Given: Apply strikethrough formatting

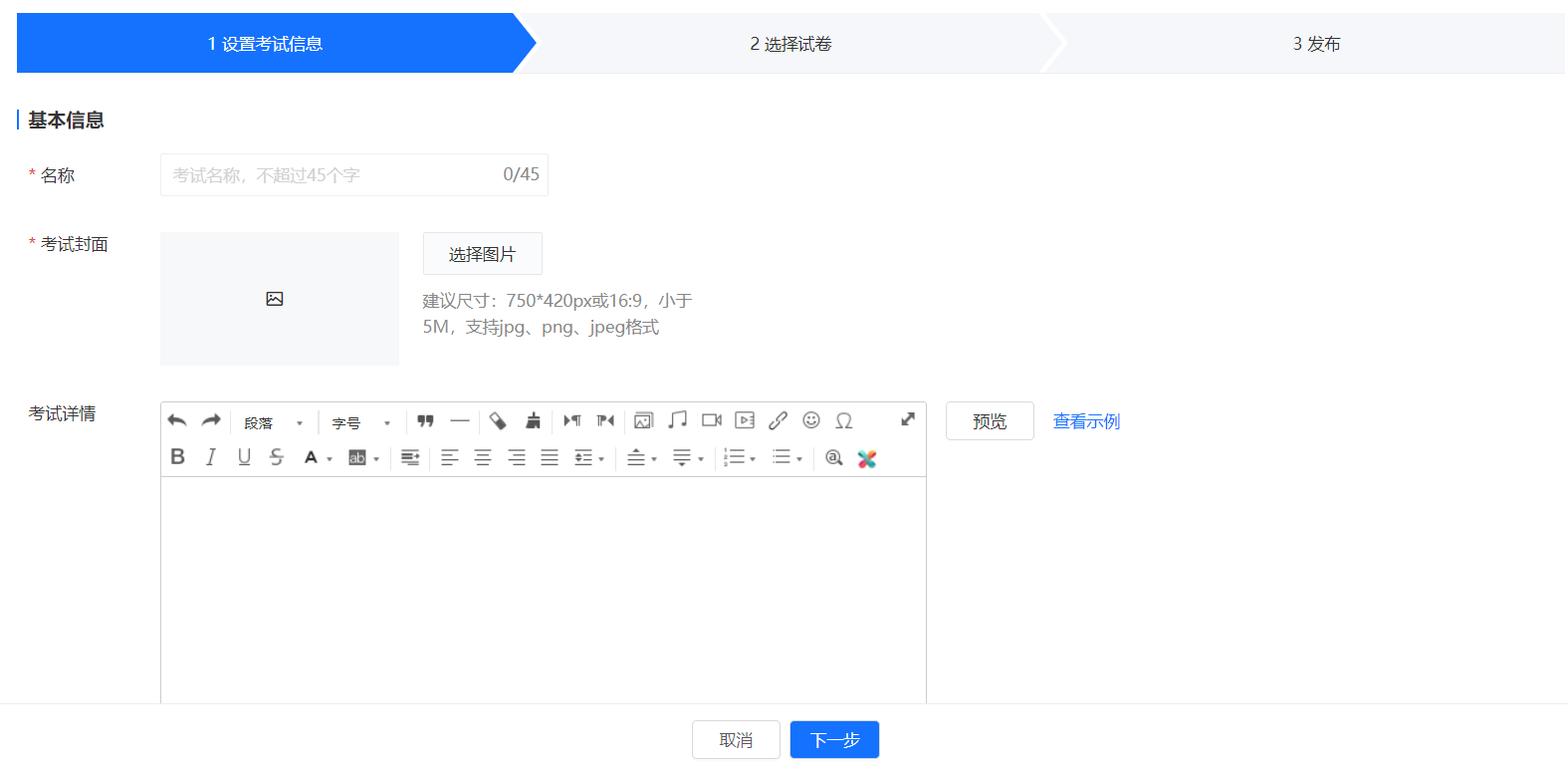Looking at the screenshot, I should click(277, 456).
